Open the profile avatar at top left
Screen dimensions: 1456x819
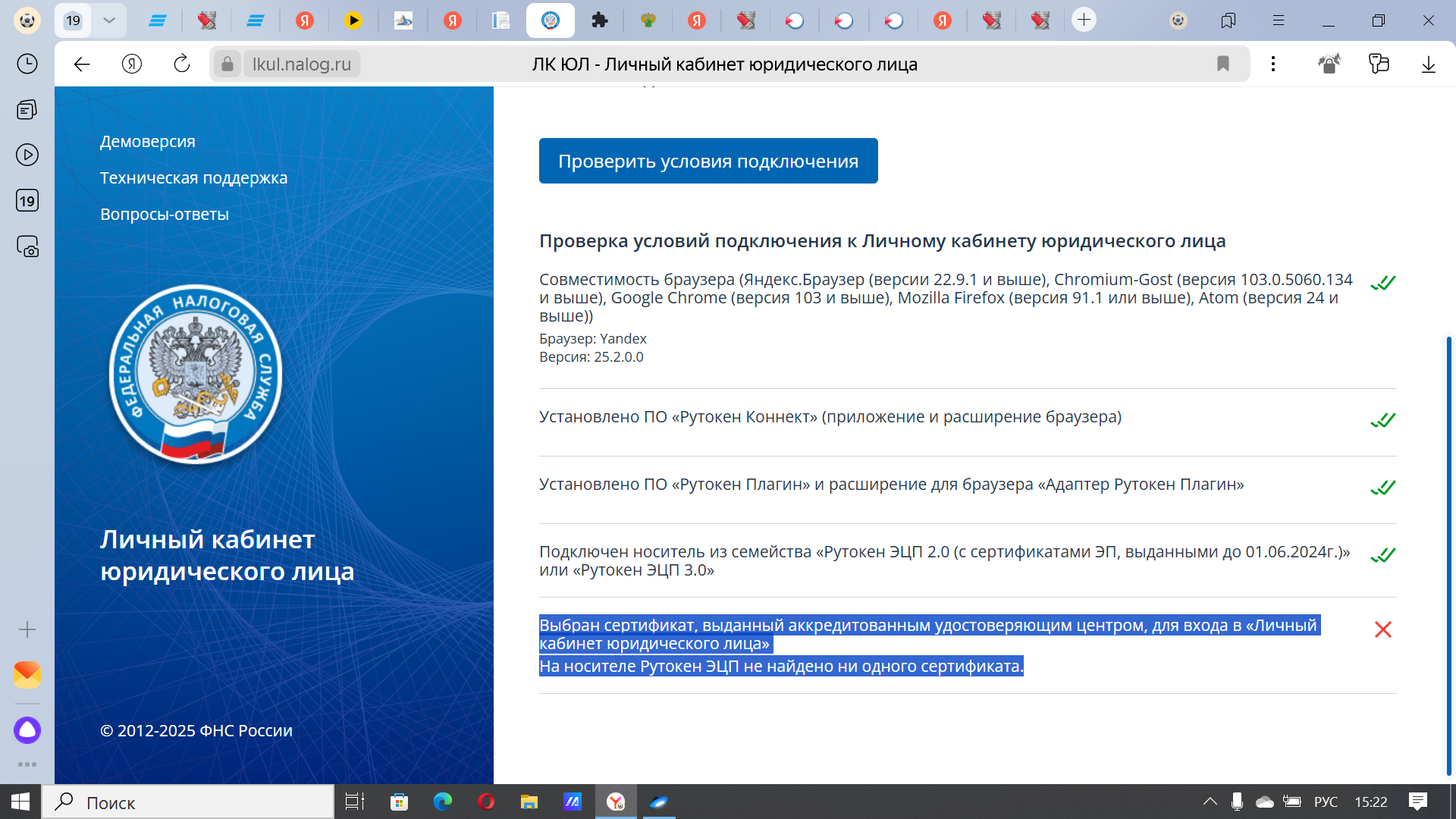[x=27, y=20]
